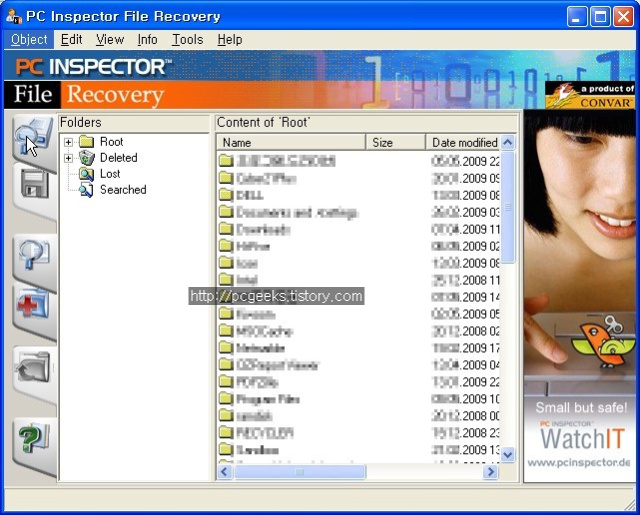Select the DELL folder row
The width and height of the screenshot is (640, 515).
pos(358,195)
